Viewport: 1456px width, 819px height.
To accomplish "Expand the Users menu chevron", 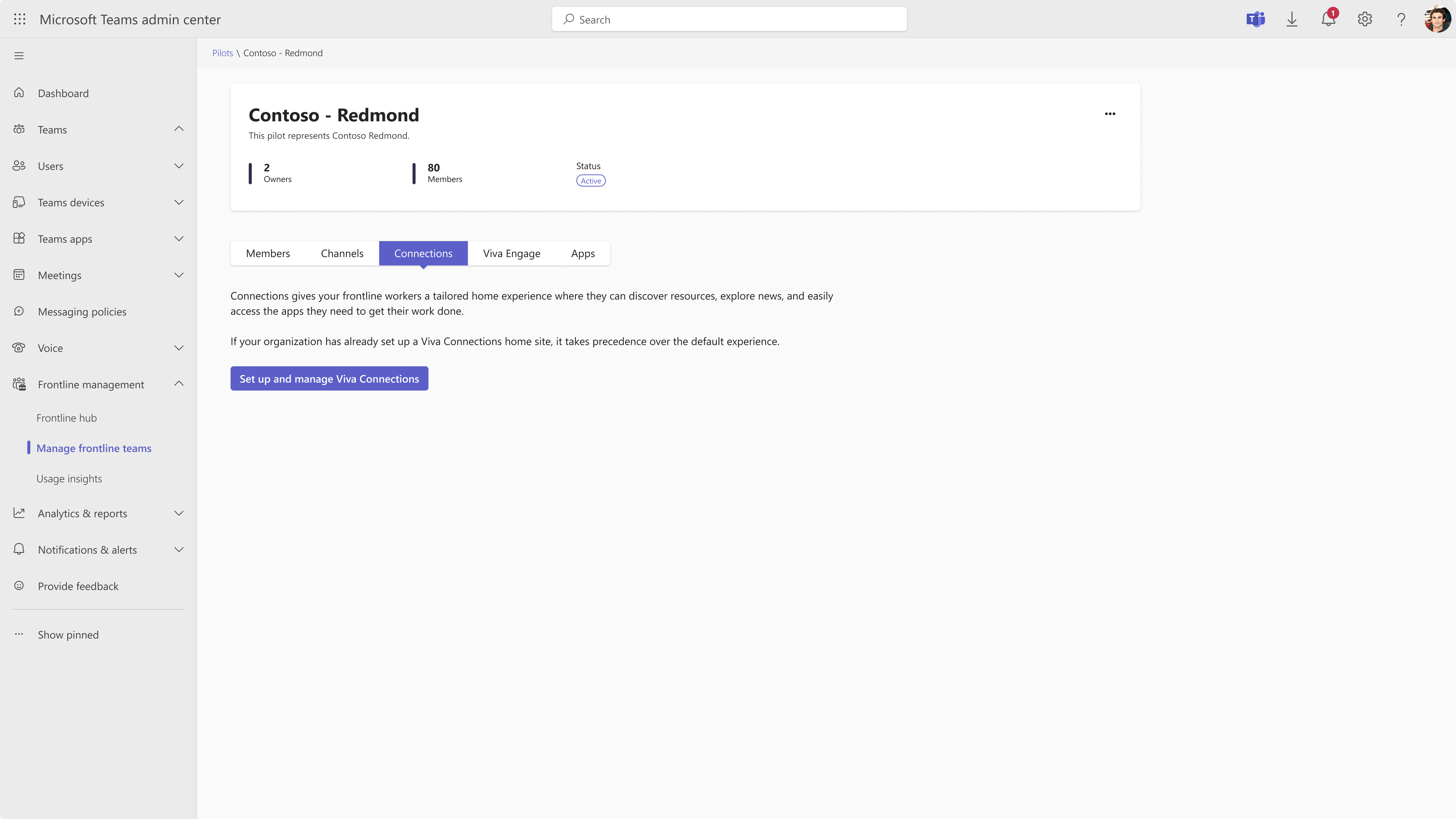I will click(x=179, y=166).
